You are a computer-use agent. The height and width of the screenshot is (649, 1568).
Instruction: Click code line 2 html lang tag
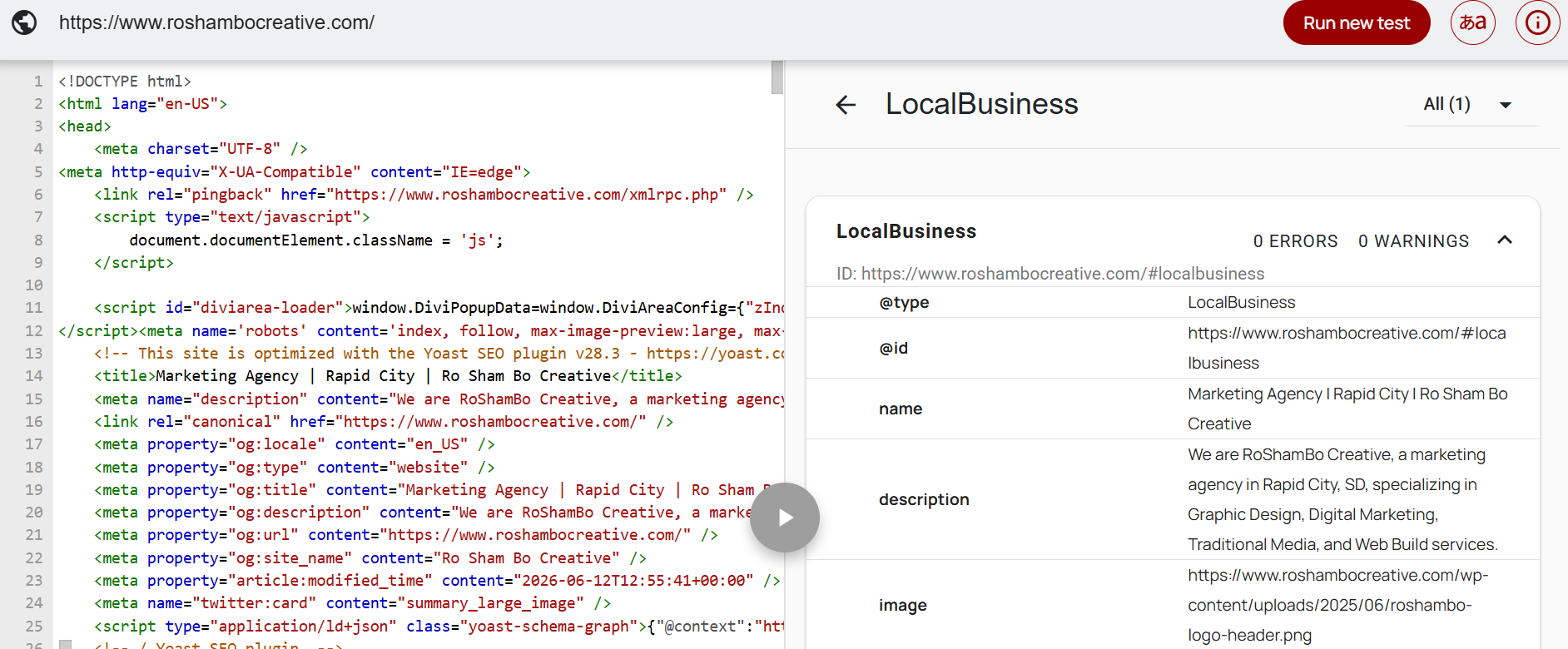click(x=142, y=104)
